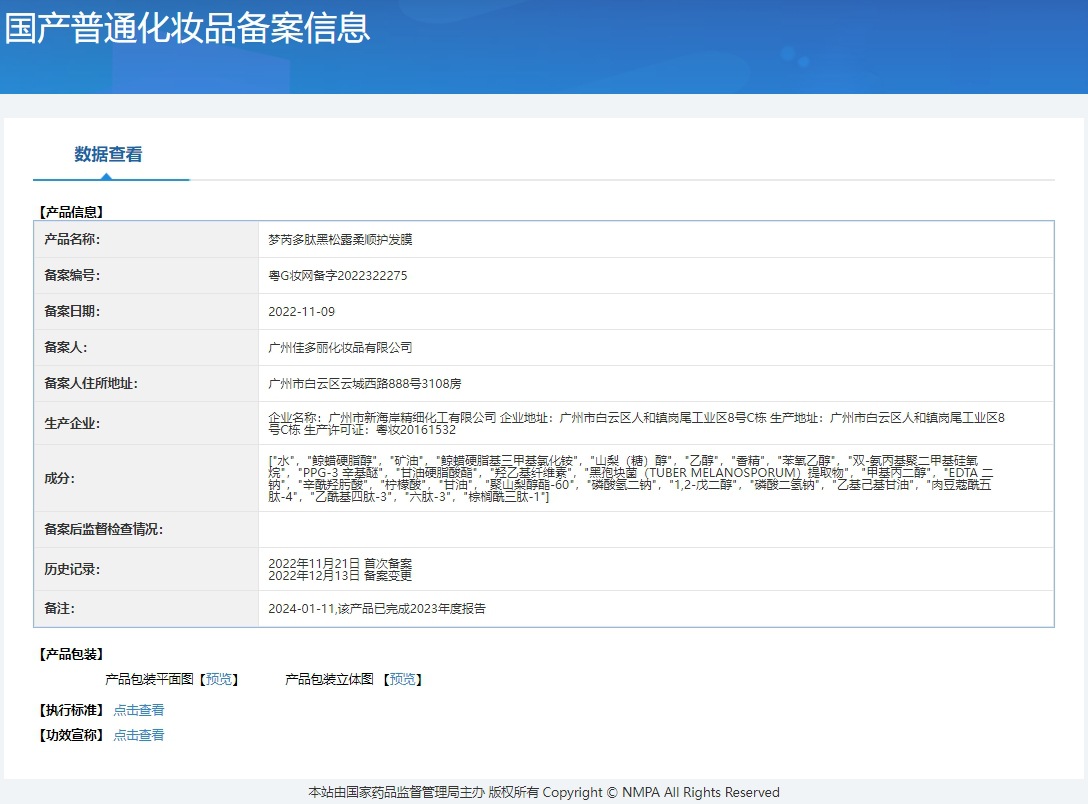1088x804 pixels.
Task: Preview 产品包装平面图 via its 预览 link
Action: (219, 679)
